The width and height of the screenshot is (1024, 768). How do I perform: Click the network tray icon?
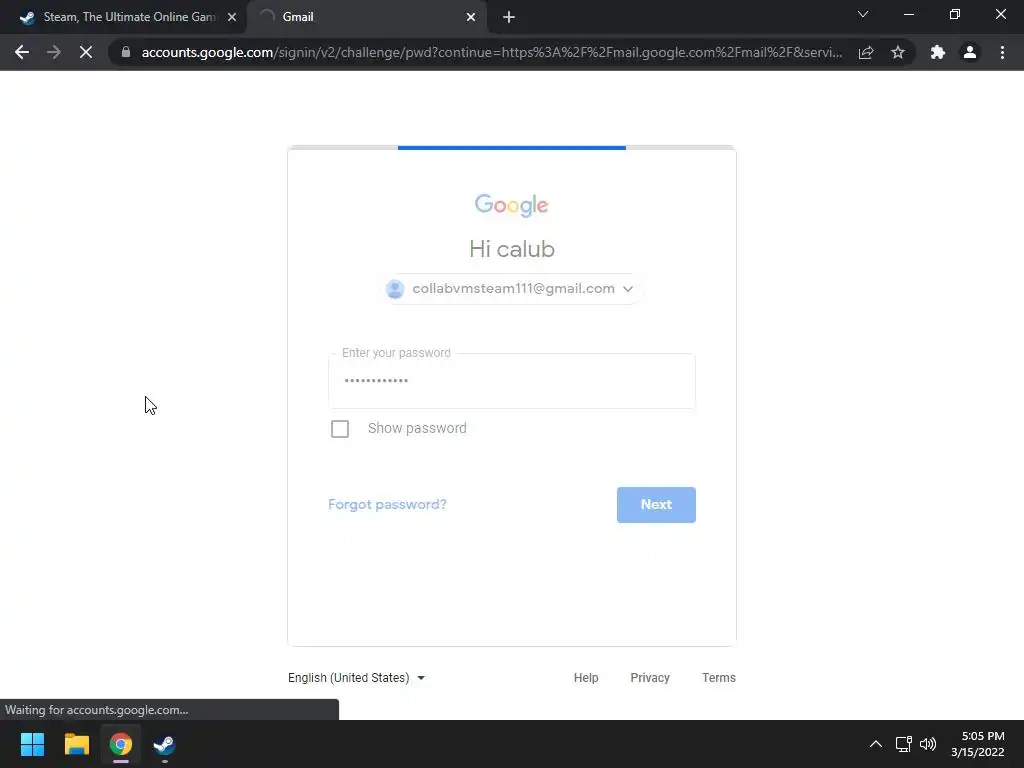point(904,744)
